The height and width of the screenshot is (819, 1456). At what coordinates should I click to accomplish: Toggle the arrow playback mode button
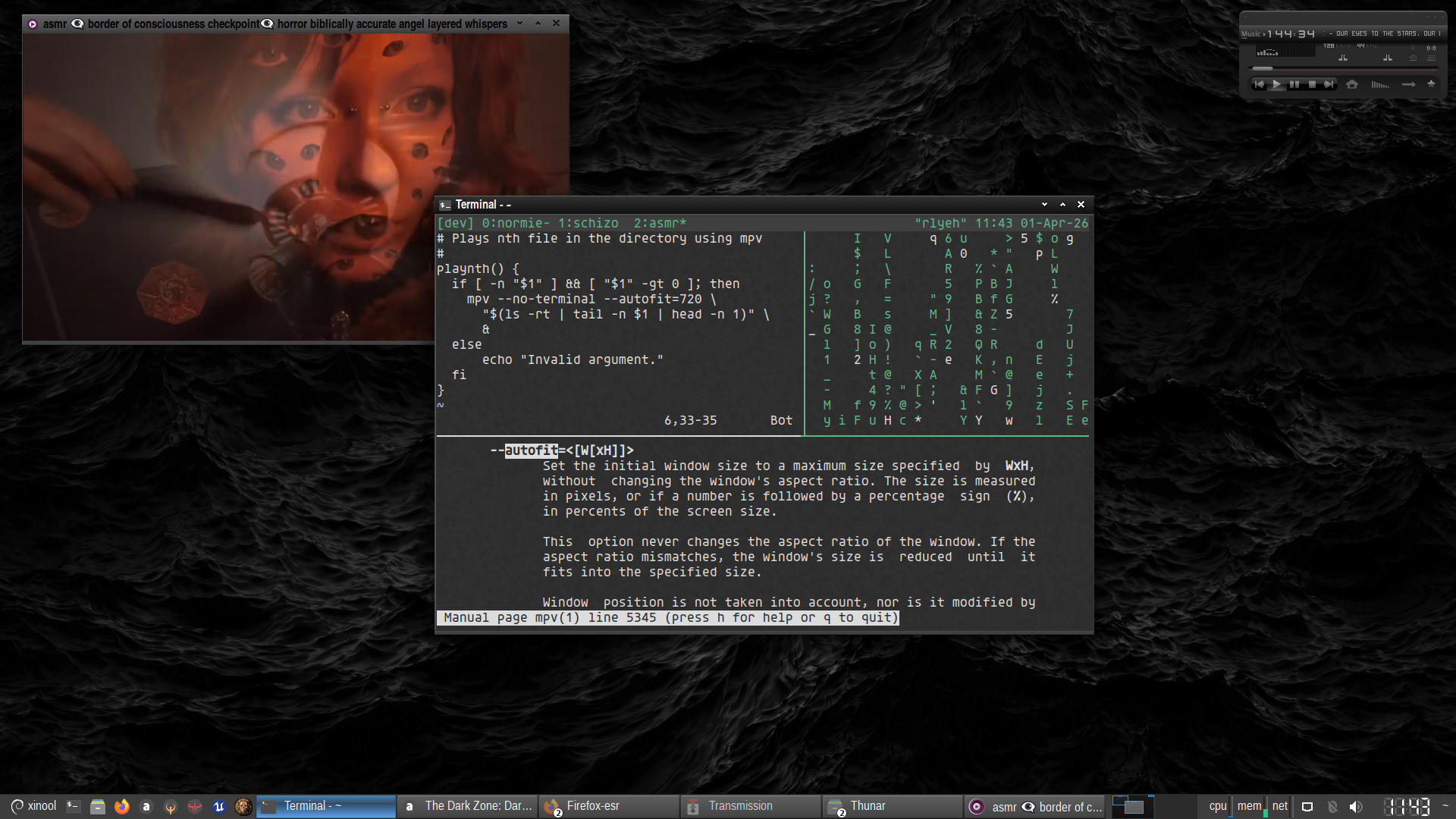click(x=1408, y=84)
